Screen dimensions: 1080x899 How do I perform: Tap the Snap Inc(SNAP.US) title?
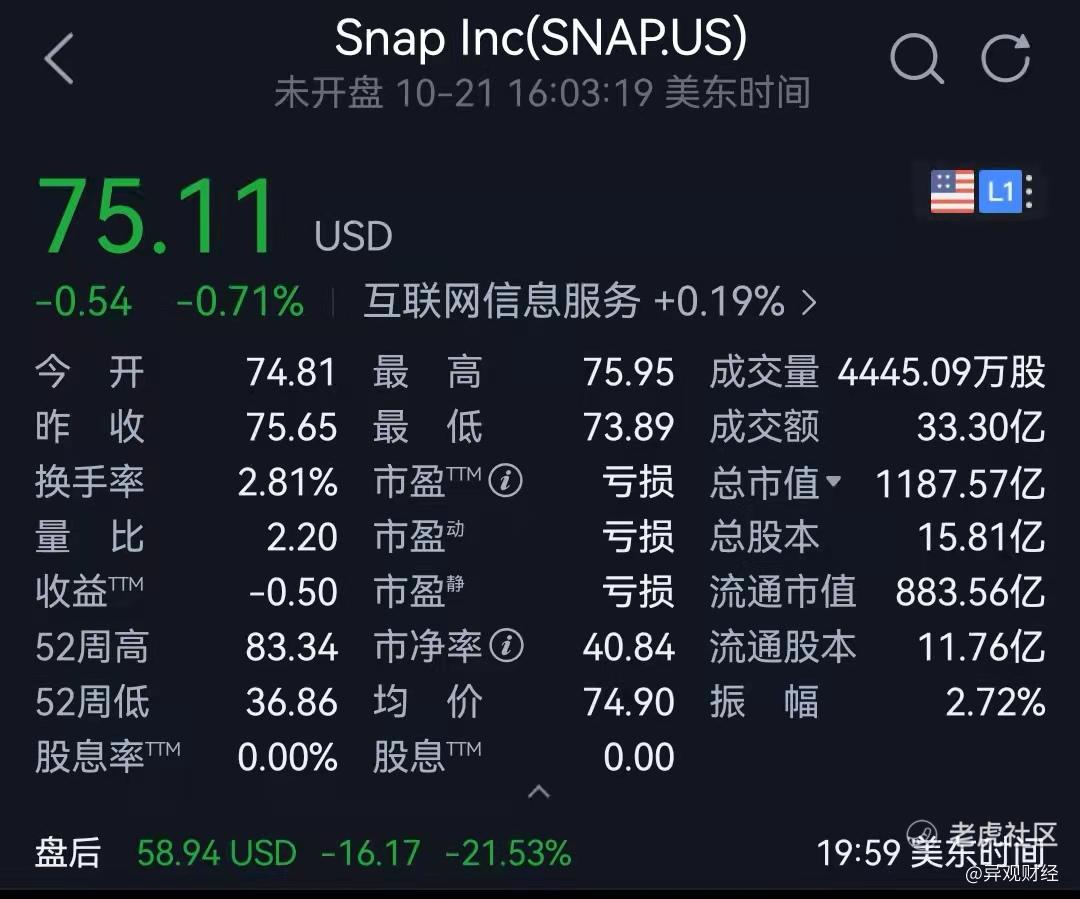tap(541, 37)
